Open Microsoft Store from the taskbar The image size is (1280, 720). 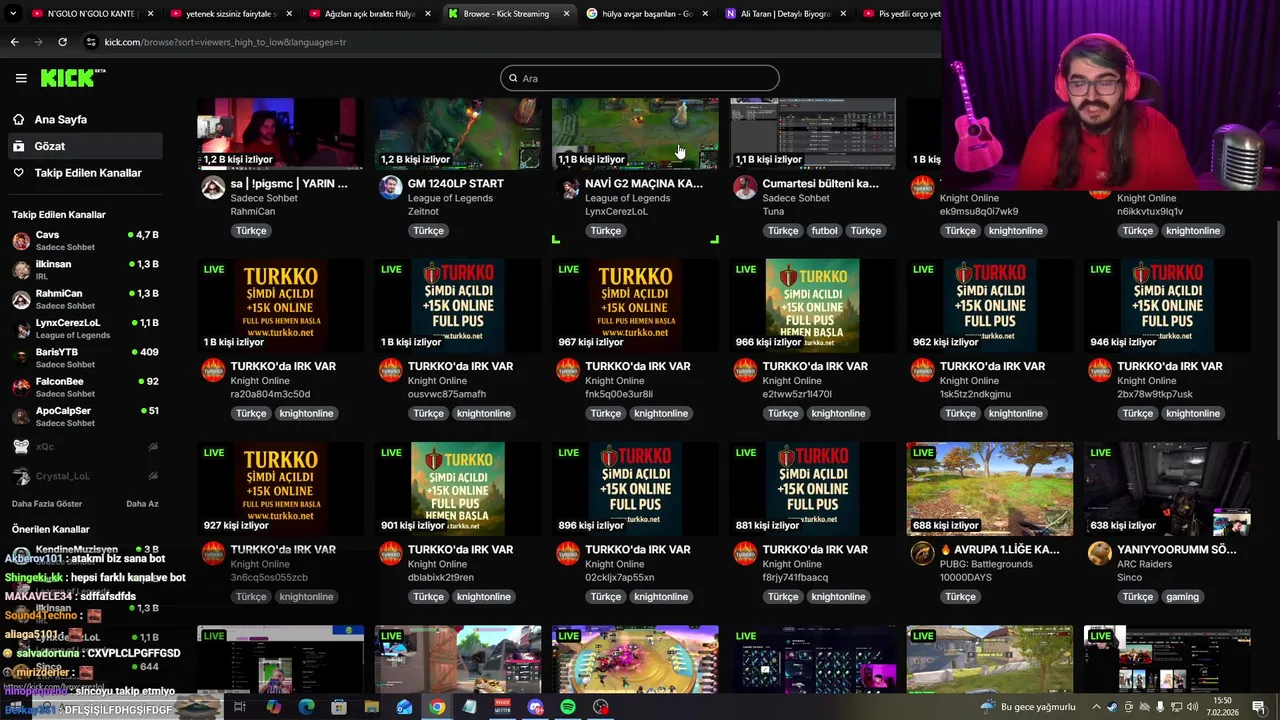pyautogui.click(x=339, y=707)
